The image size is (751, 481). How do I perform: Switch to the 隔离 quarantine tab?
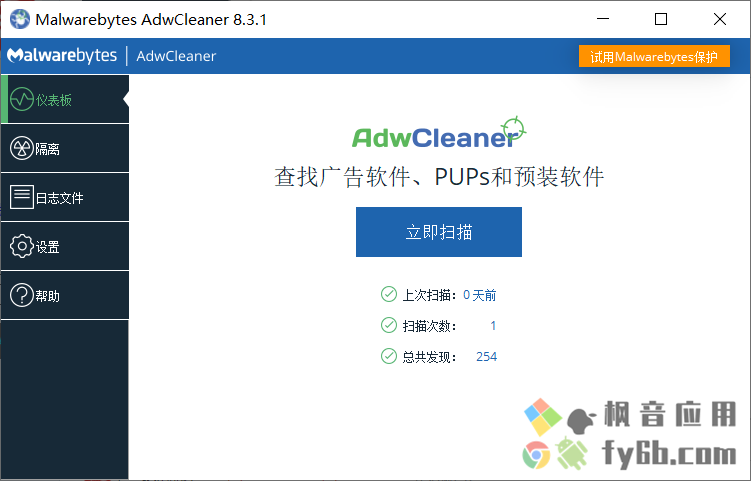(65, 148)
